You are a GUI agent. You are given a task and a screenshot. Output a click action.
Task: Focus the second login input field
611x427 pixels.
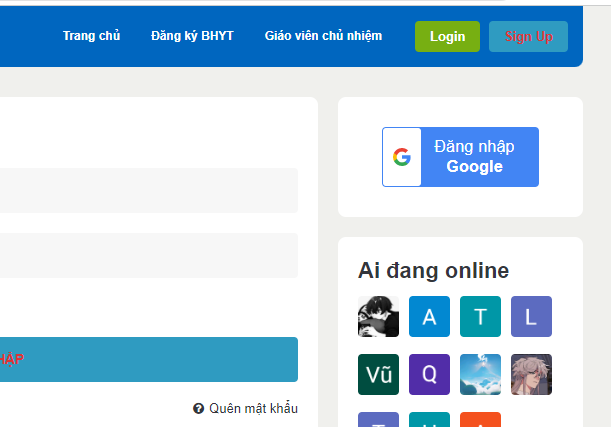(148, 256)
